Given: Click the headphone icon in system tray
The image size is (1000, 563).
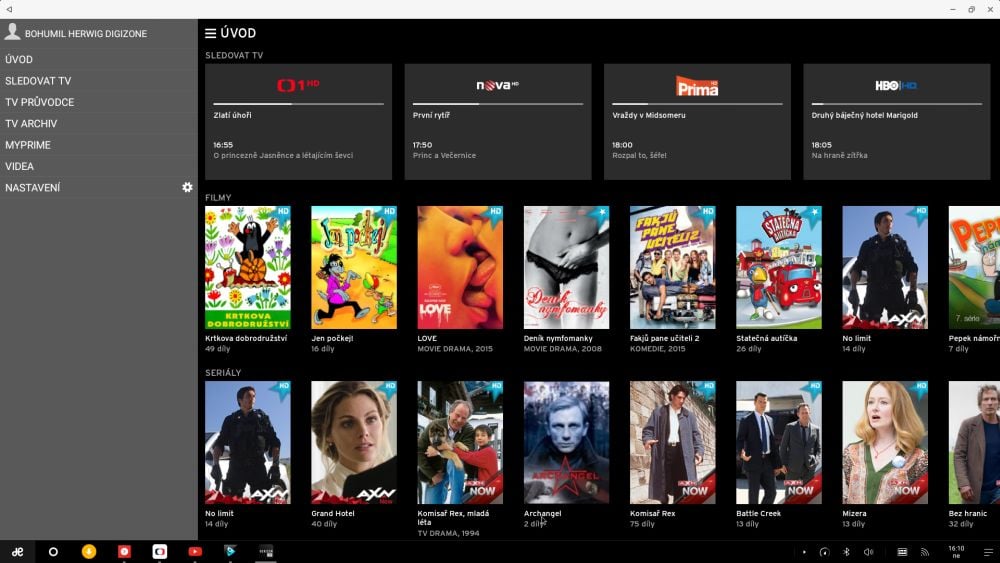Looking at the screenshot, I should pyautogui.click(x=825, y=552).
